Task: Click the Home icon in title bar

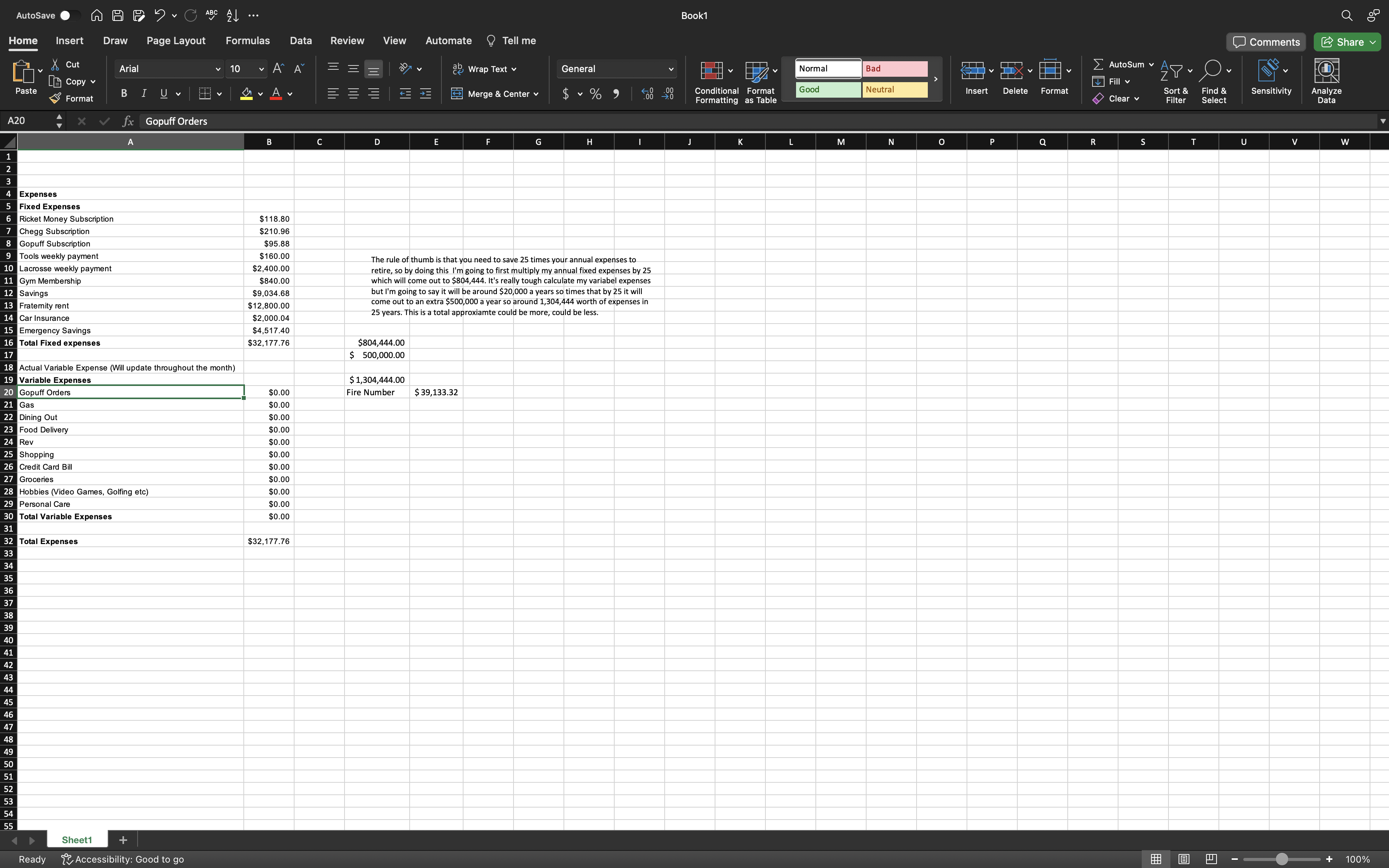Action: pyautogui.click(x=97, y=15)
